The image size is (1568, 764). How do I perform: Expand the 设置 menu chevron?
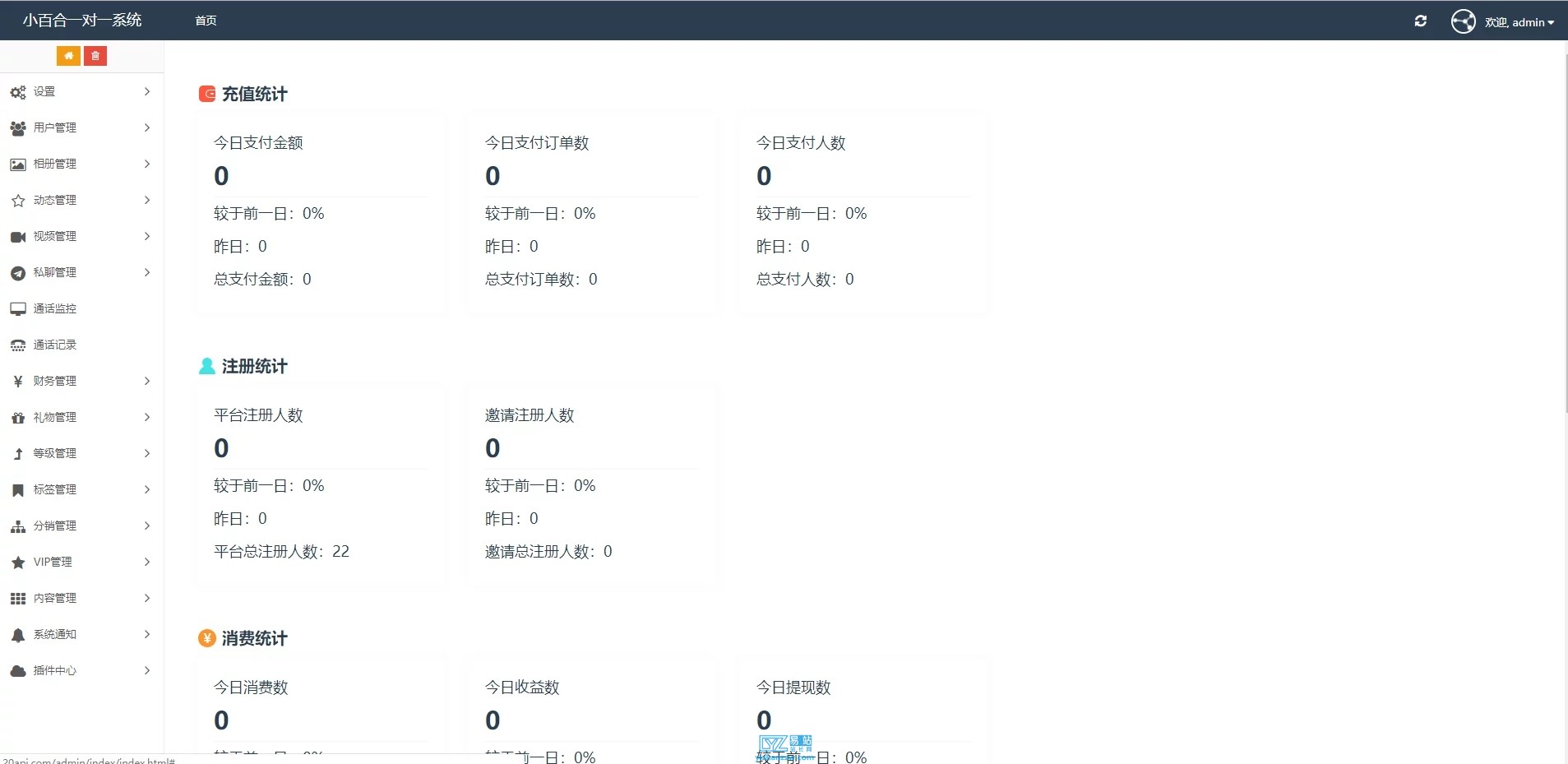146,91
